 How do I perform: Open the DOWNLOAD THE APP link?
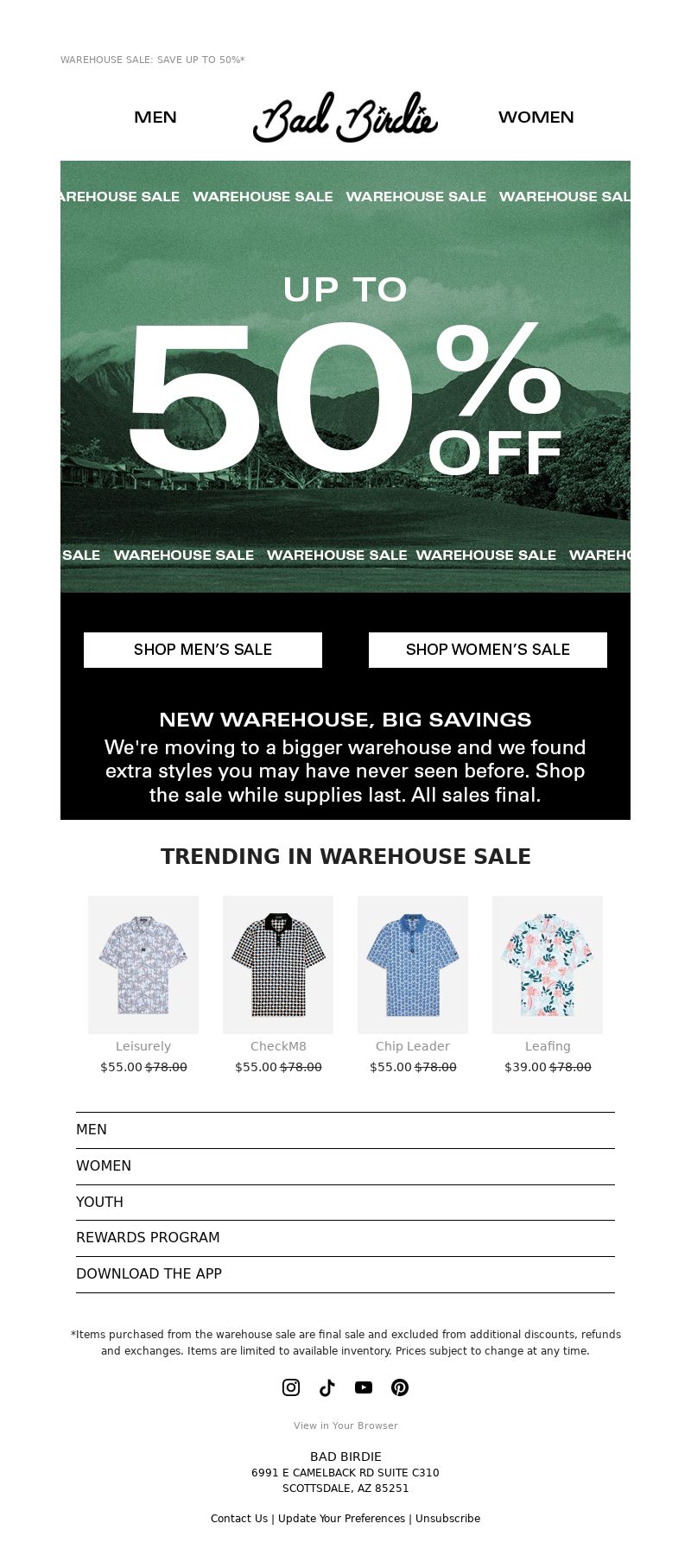tap(345, 1274)
